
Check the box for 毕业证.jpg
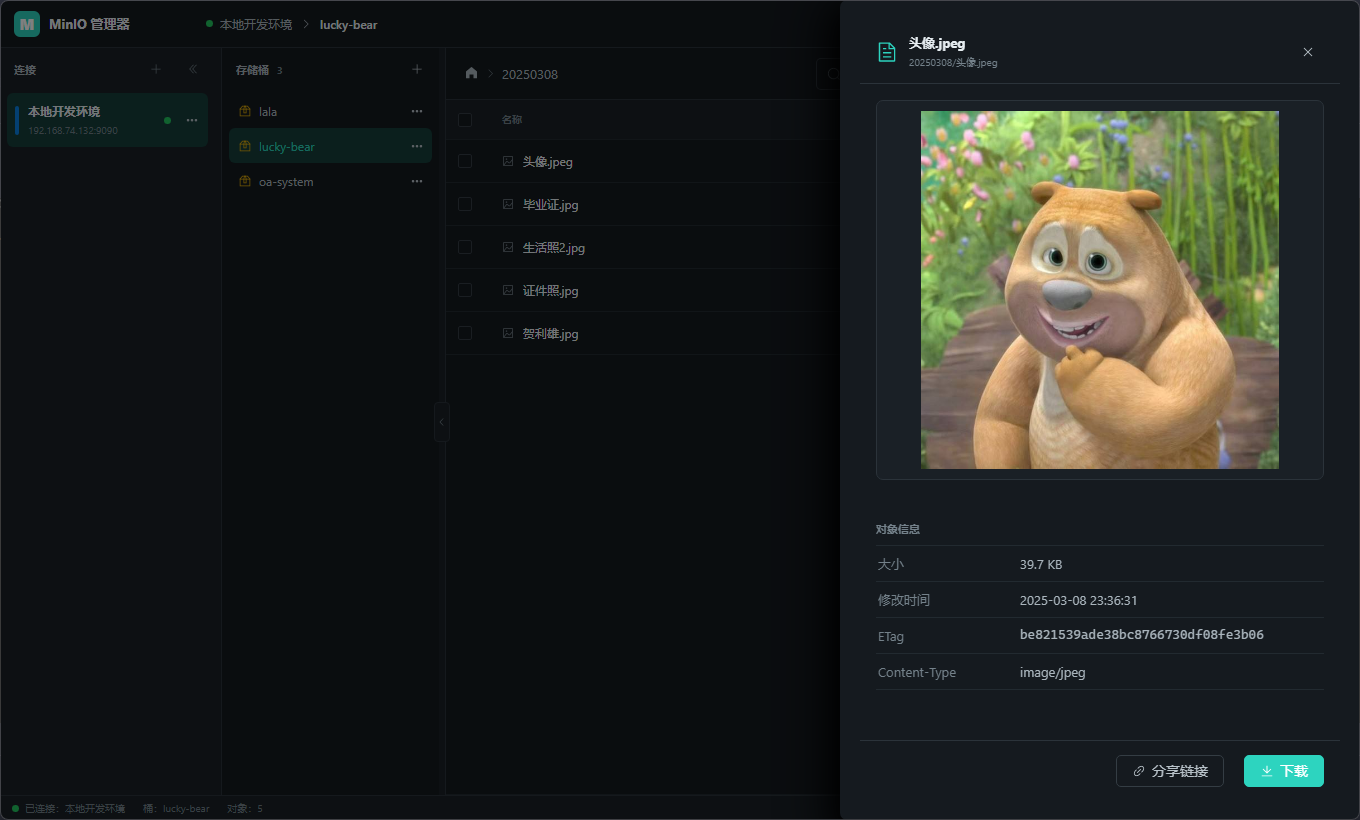(465, 204)
